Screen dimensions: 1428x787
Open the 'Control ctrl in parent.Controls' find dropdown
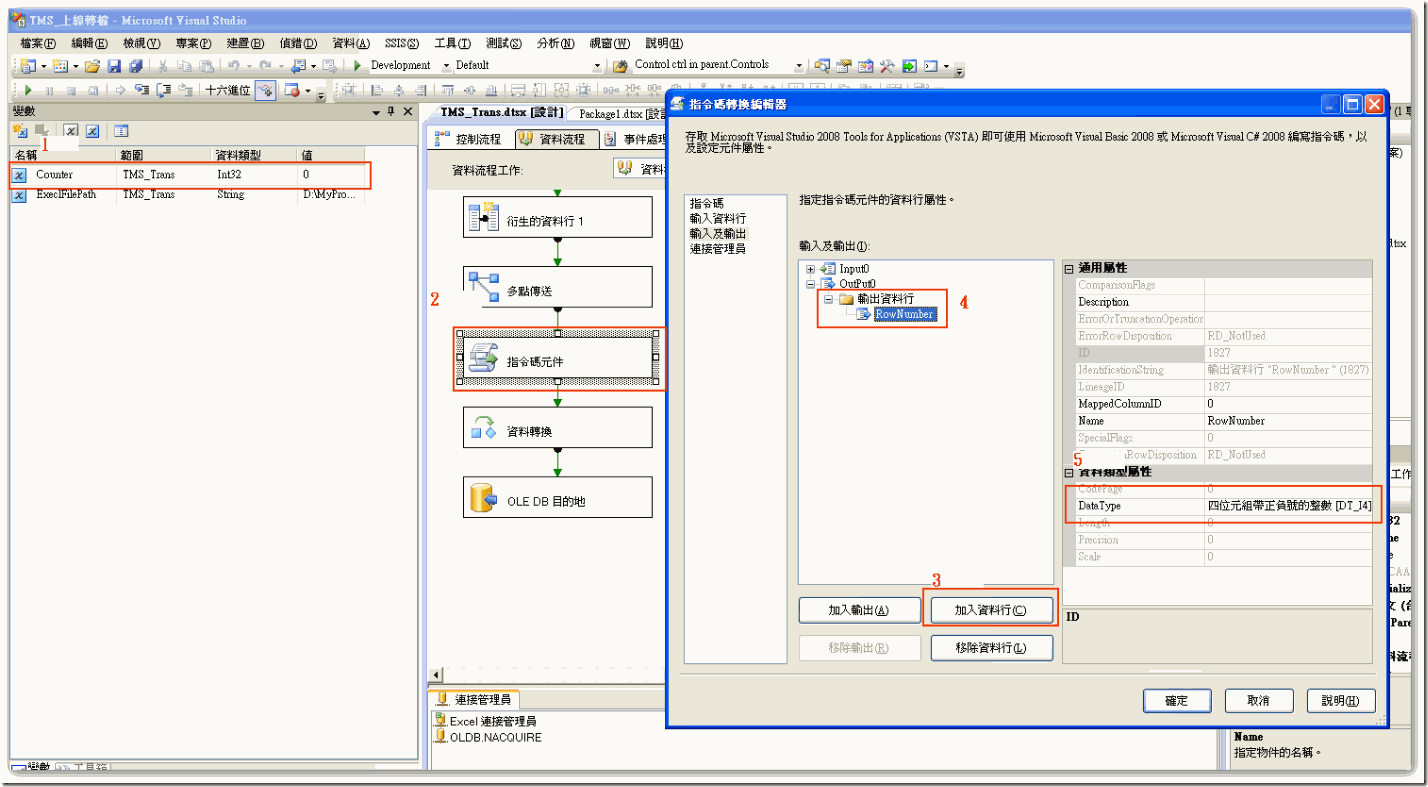[799, 66]
